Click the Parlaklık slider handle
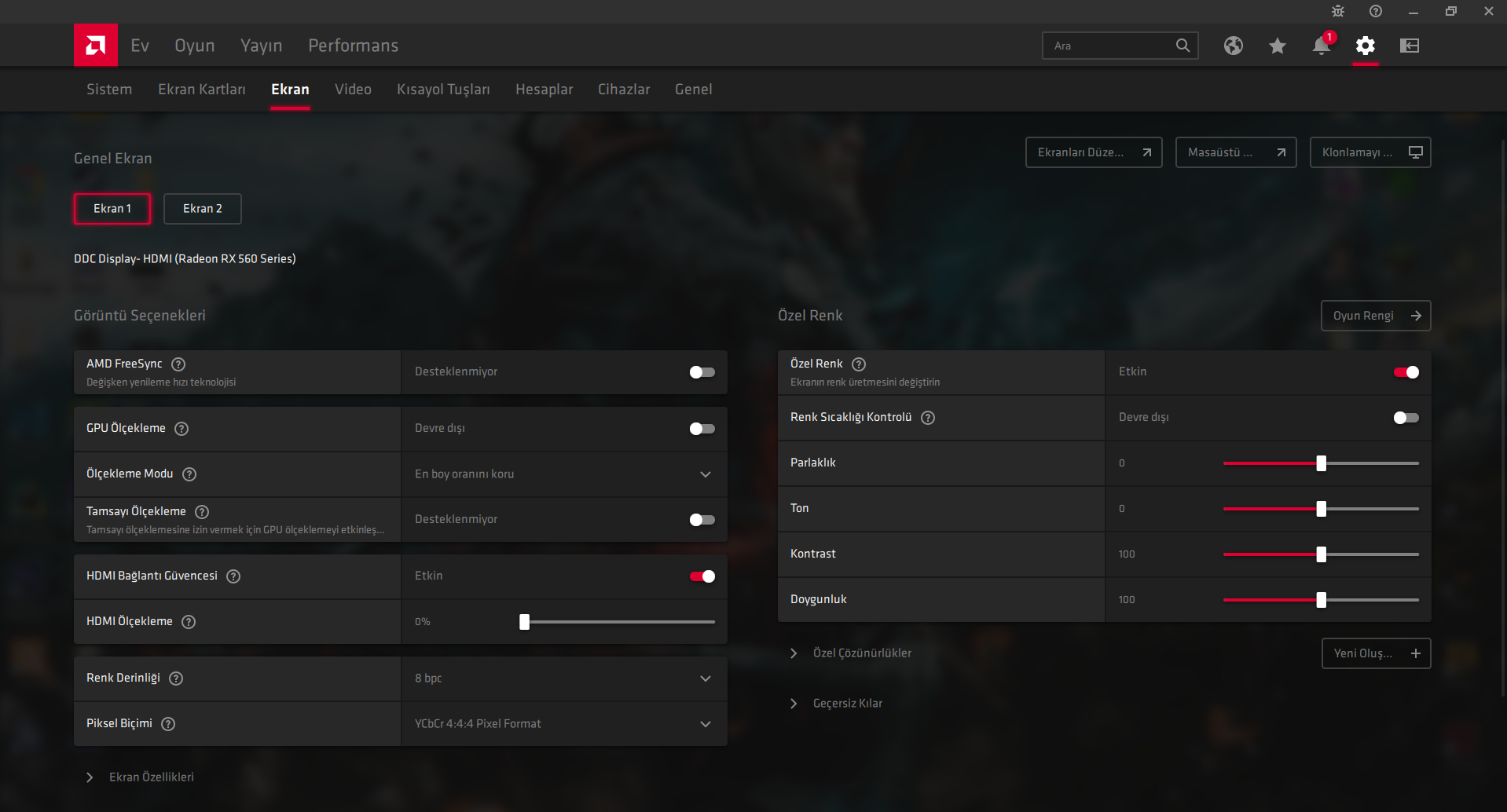 [1321, 463]
